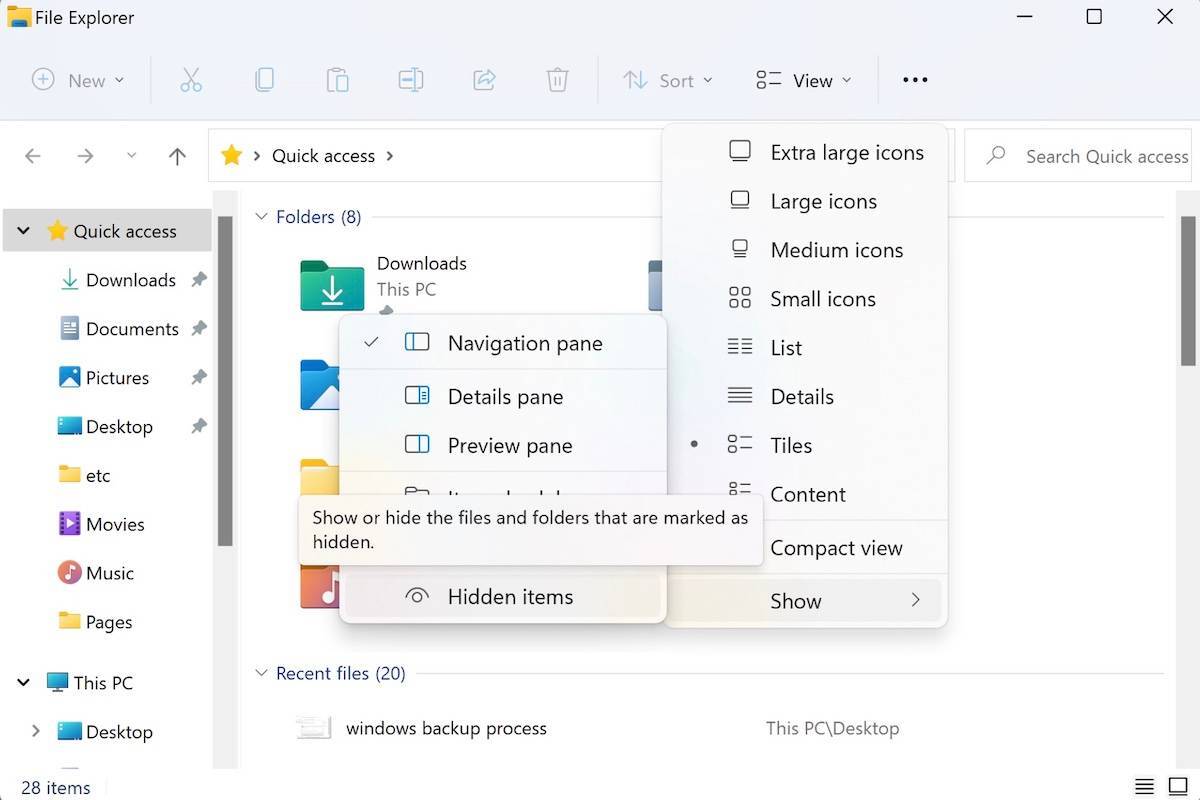Enable the Preview pane

pyautogui.click(x=509, y=446)
